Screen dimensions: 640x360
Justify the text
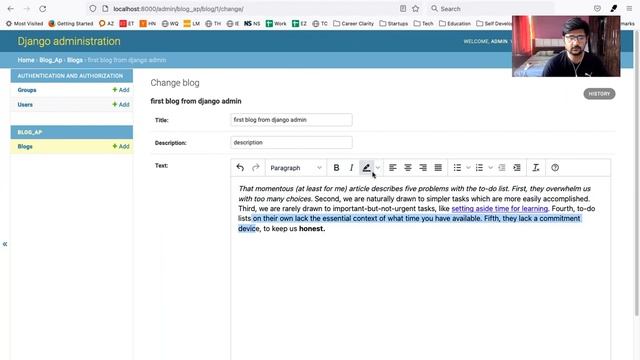point(438,168)
